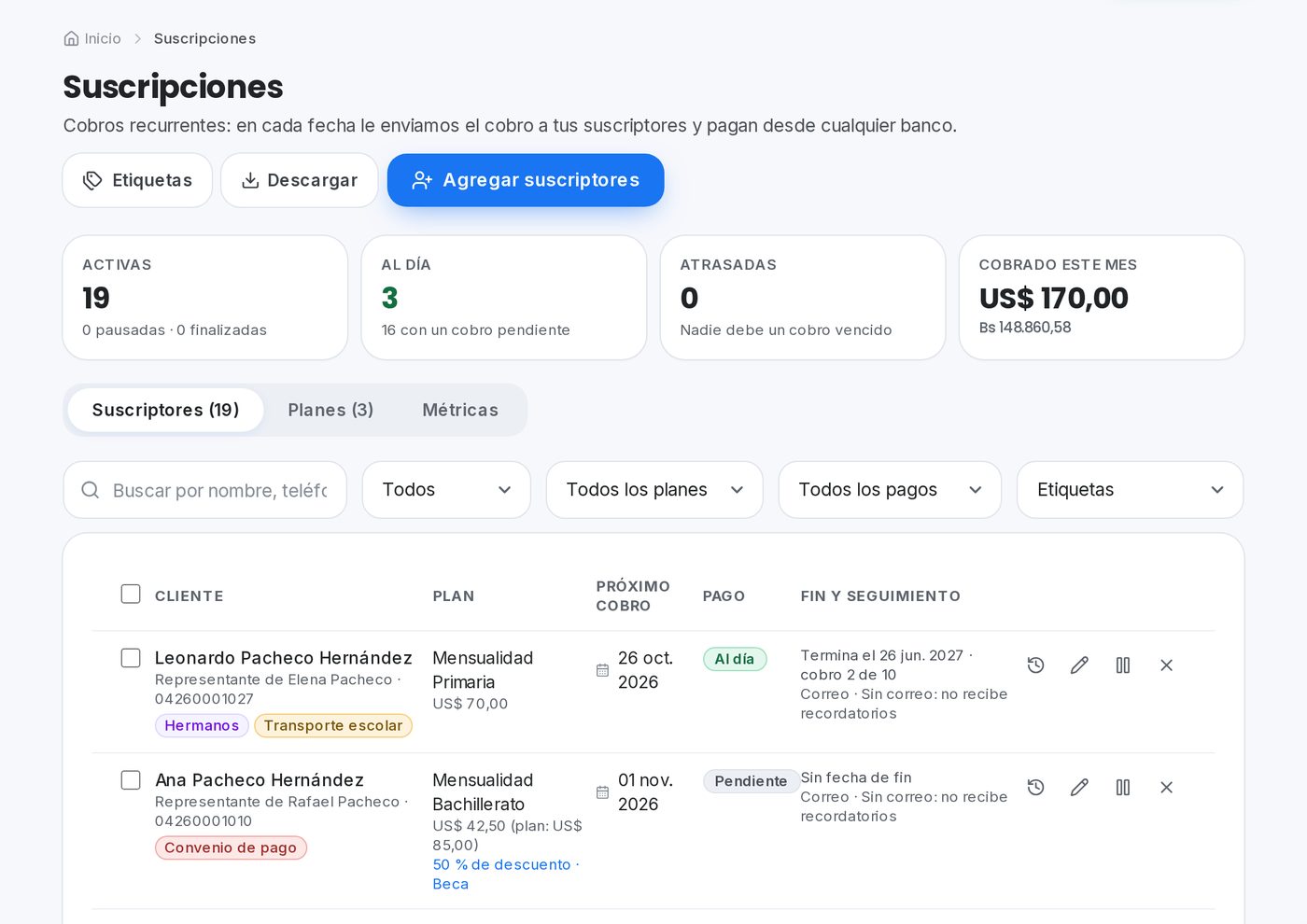Image resolution: width=1307 pixels, height=924 pixels.
Task: Click the 50 % de descuento · Beca link
Action: point(506,875)
